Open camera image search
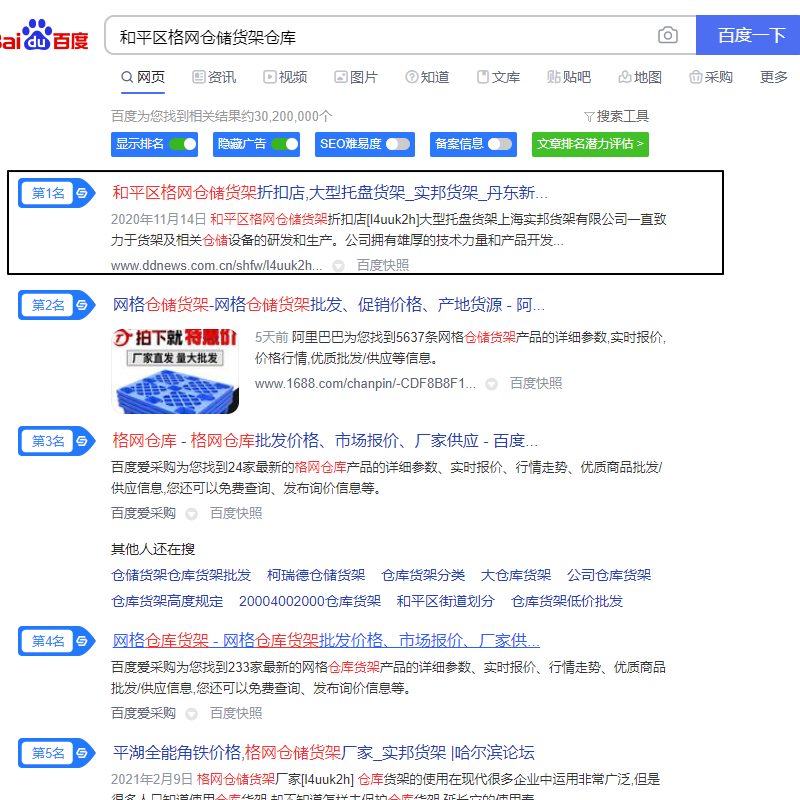The width and height of the screenshot is (800, 800). pyautogui.click(x=667, y=35)
